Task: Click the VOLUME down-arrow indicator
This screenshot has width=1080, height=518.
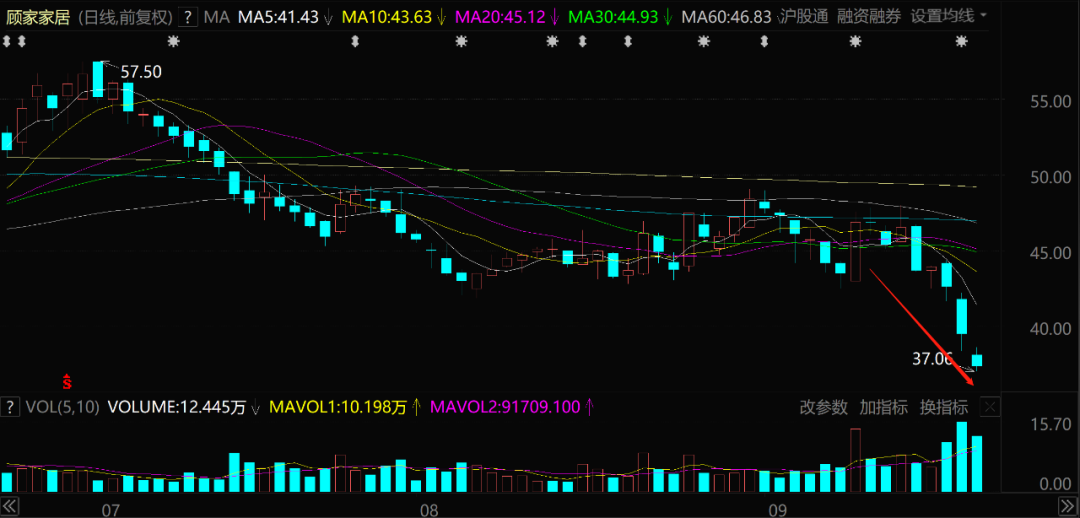Action: pyautogui.click(x=256, y=407)
